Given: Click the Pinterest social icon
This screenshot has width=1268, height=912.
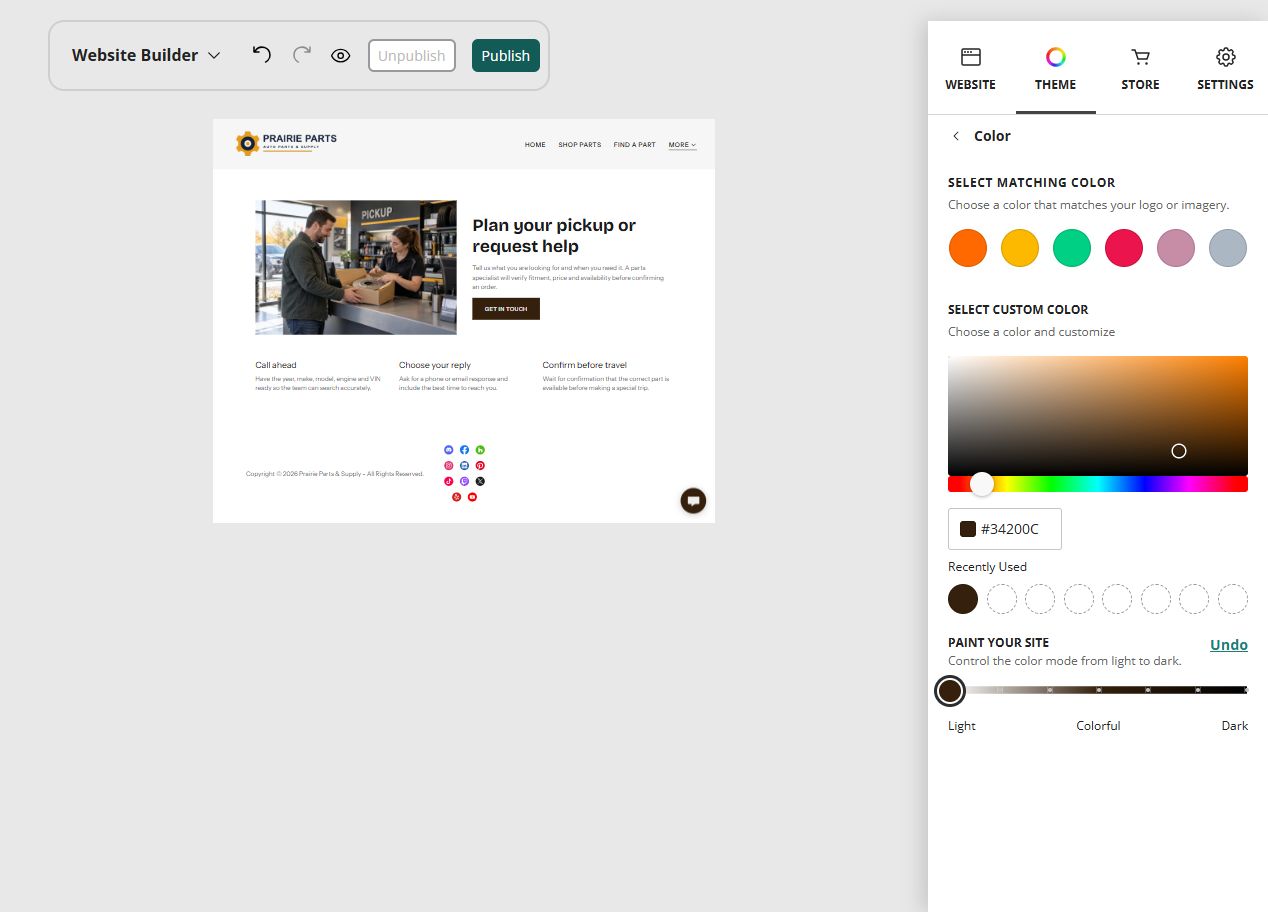Looking at the screenshot, I should [x=480, y=466].
